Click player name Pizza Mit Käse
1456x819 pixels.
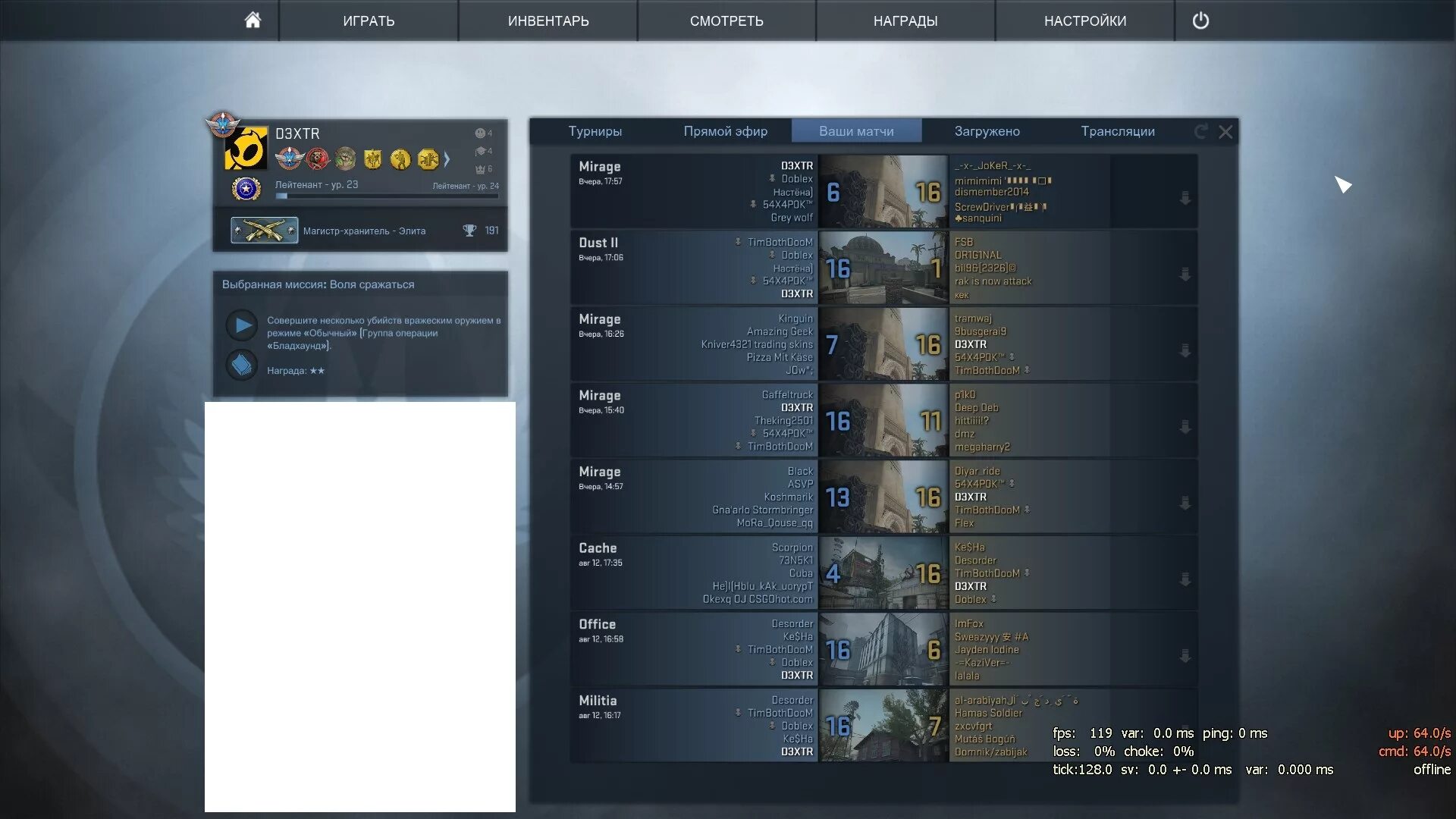click(780, 357)
